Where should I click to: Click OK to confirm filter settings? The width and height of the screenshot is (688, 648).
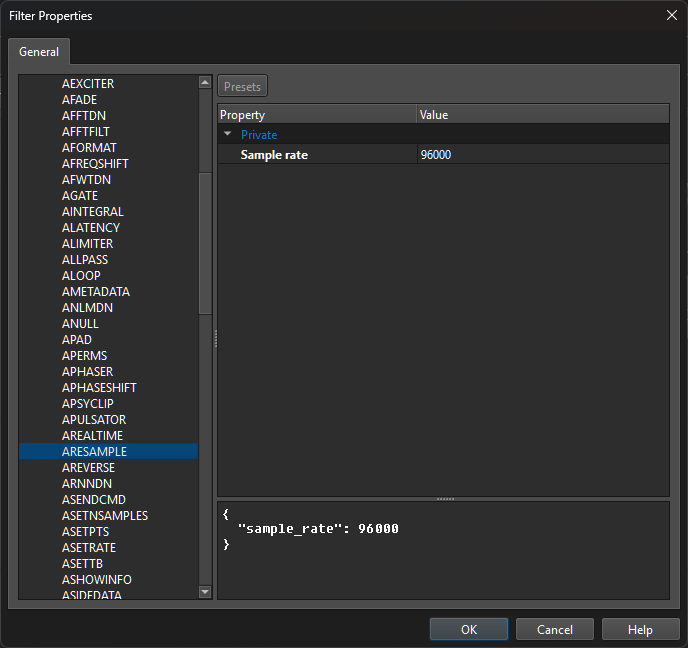point(469,629)
